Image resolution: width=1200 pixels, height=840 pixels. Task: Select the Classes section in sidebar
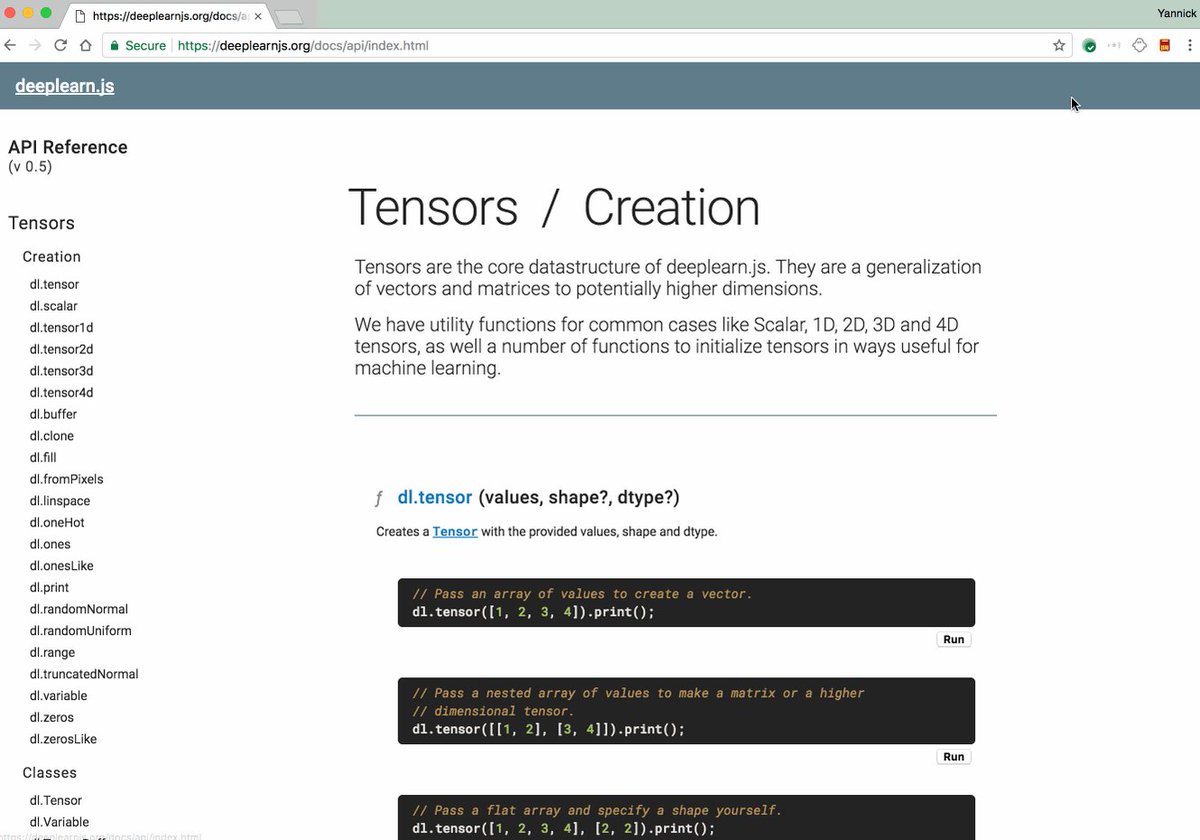[x=50, y=773]
